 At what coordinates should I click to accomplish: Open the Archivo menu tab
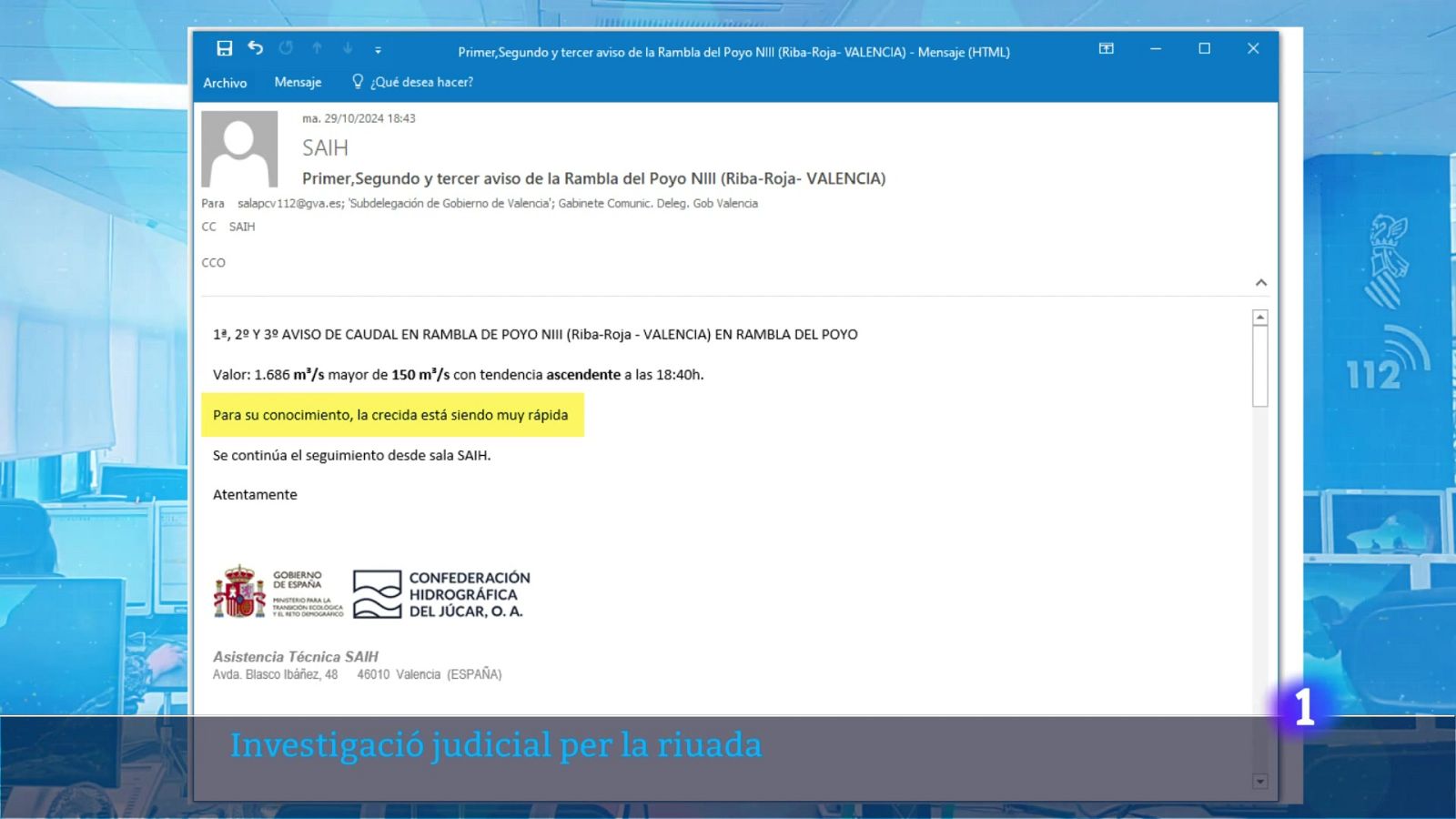pos(225,82)
